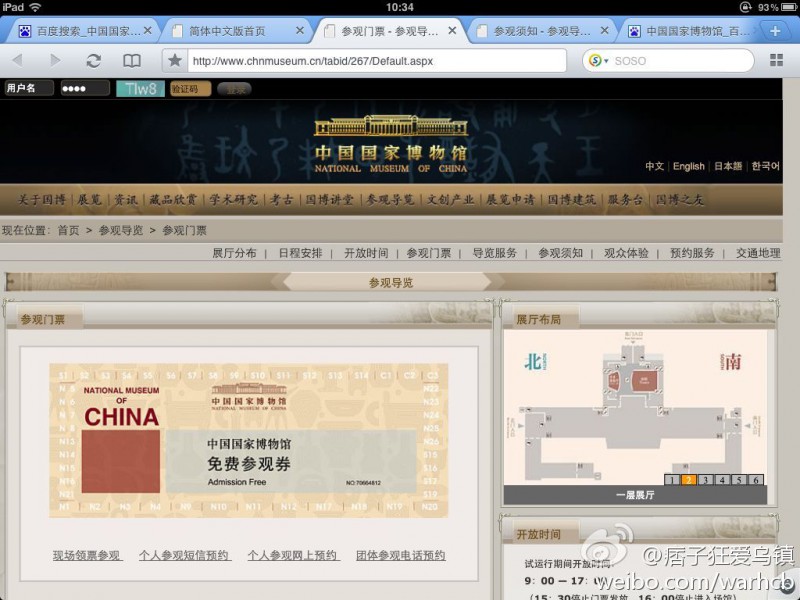Open the 藏品欣赏 menu item
The image size is (800, 600).
(172, 199)
